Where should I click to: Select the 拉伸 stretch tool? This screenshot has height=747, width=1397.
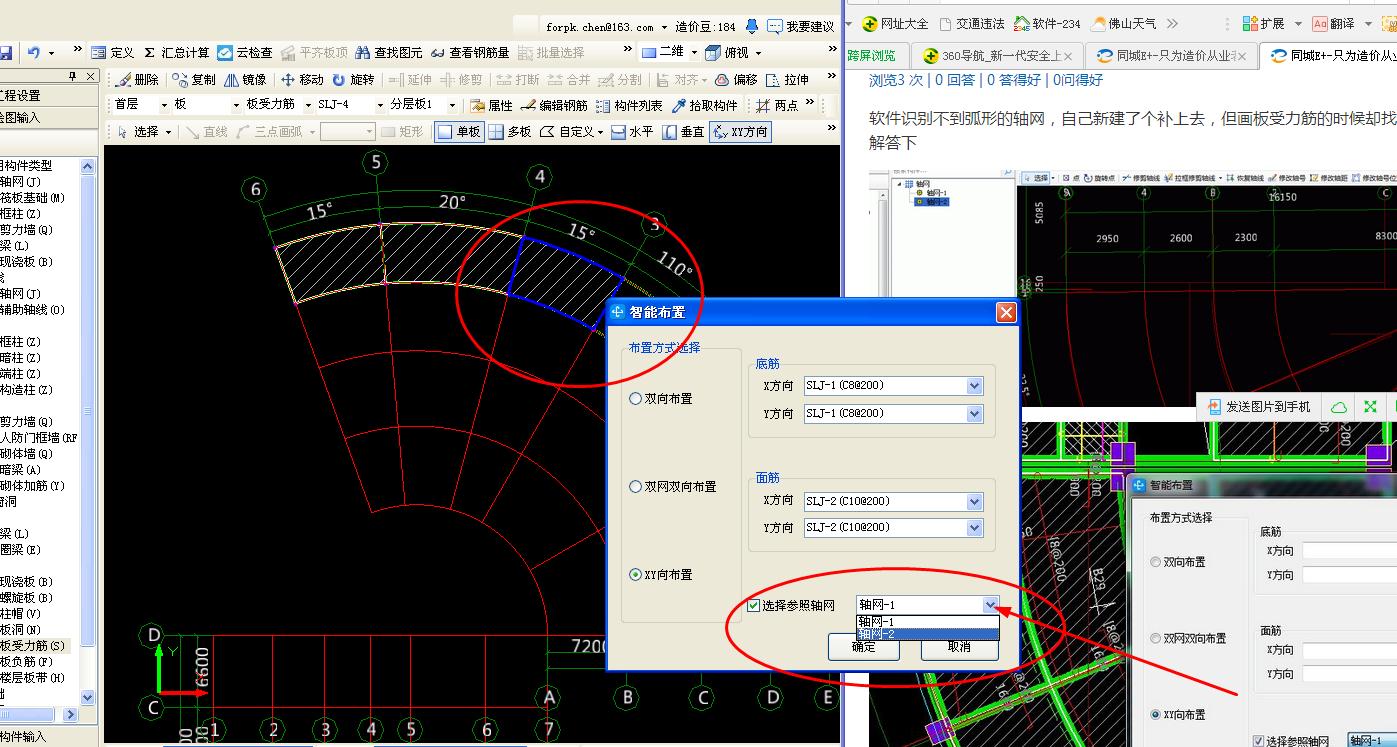click(x=787, y=80)
